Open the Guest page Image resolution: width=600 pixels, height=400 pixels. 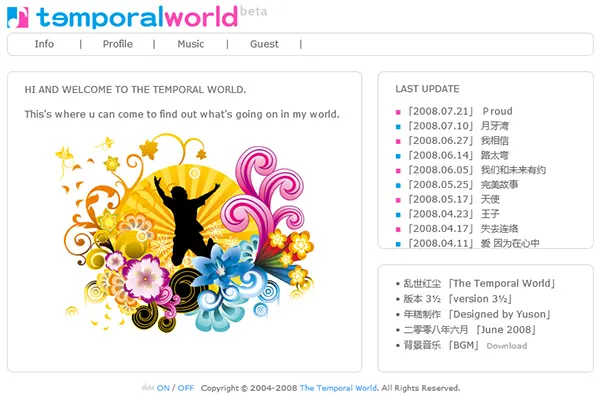click(x=264, y=44)
